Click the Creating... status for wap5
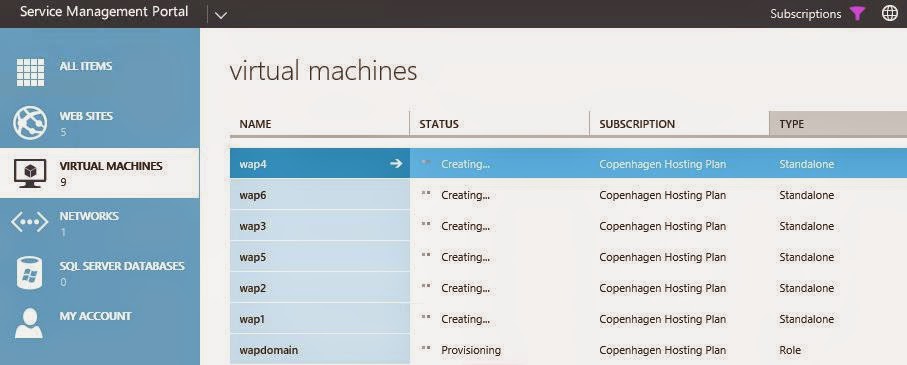This screenshot has height=365, width=907. click(465, 257)
